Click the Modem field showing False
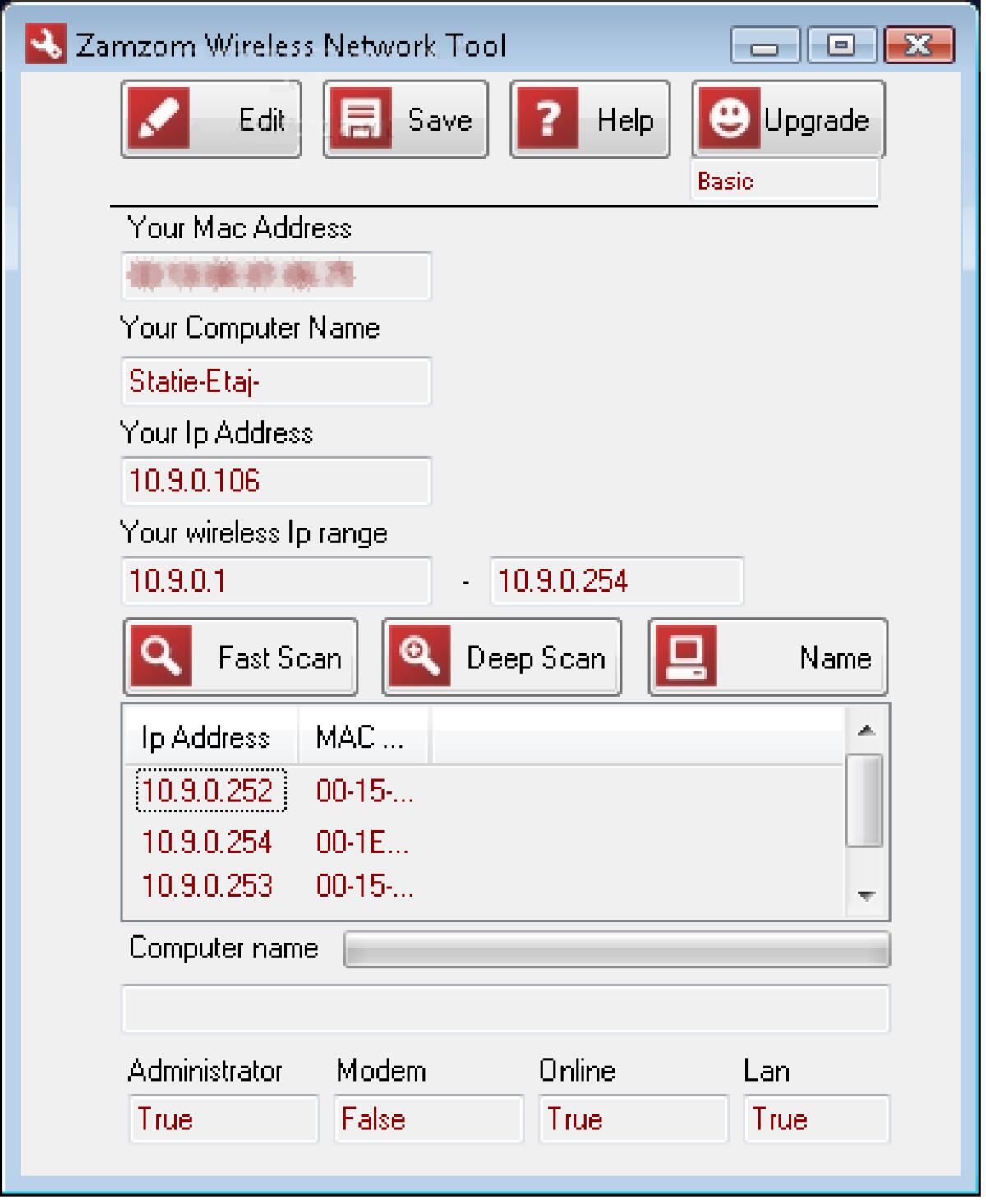 pyautogui.click(x=428, y=1119)
